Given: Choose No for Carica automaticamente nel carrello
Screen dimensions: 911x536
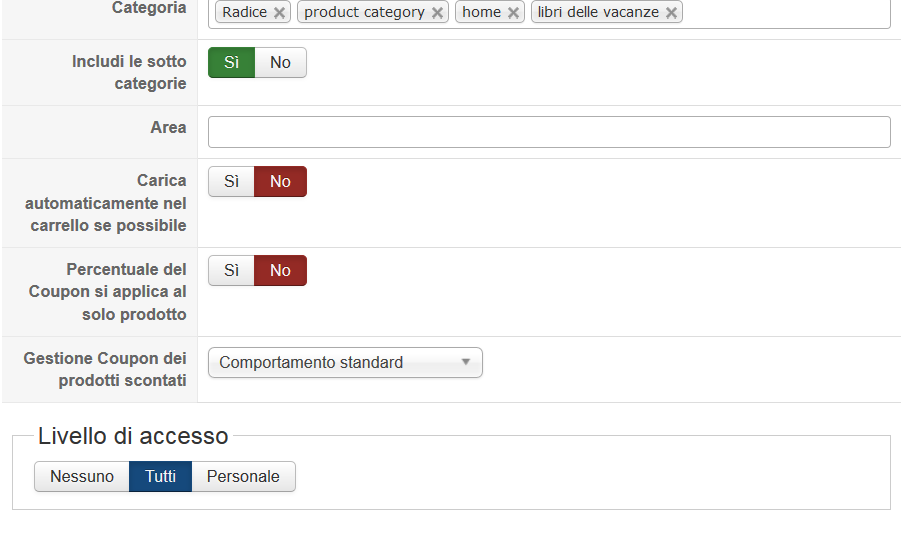Looking at the screenshot, I should pyautogui.click(x=280, y=182).
